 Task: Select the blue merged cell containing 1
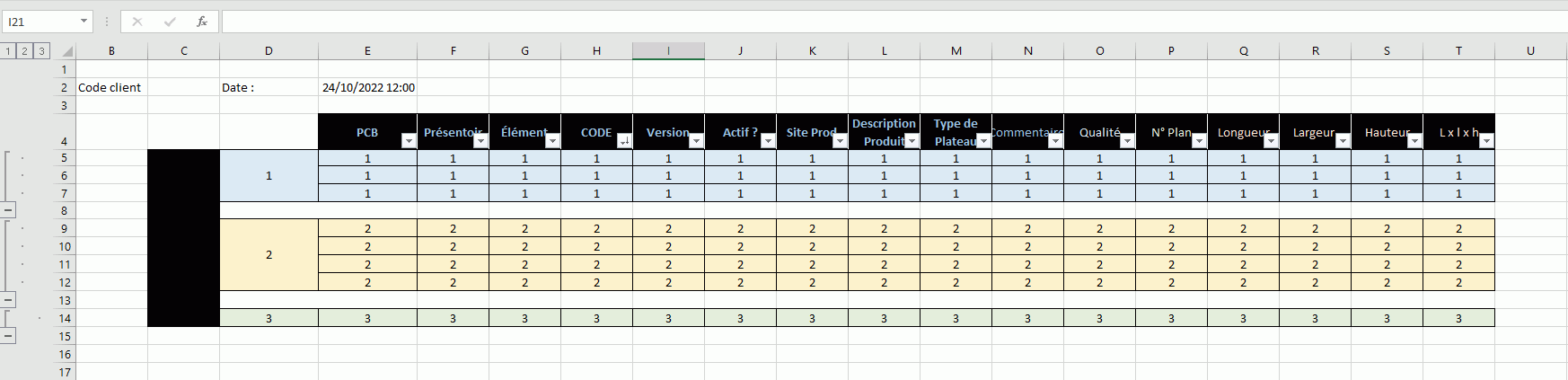269,176
